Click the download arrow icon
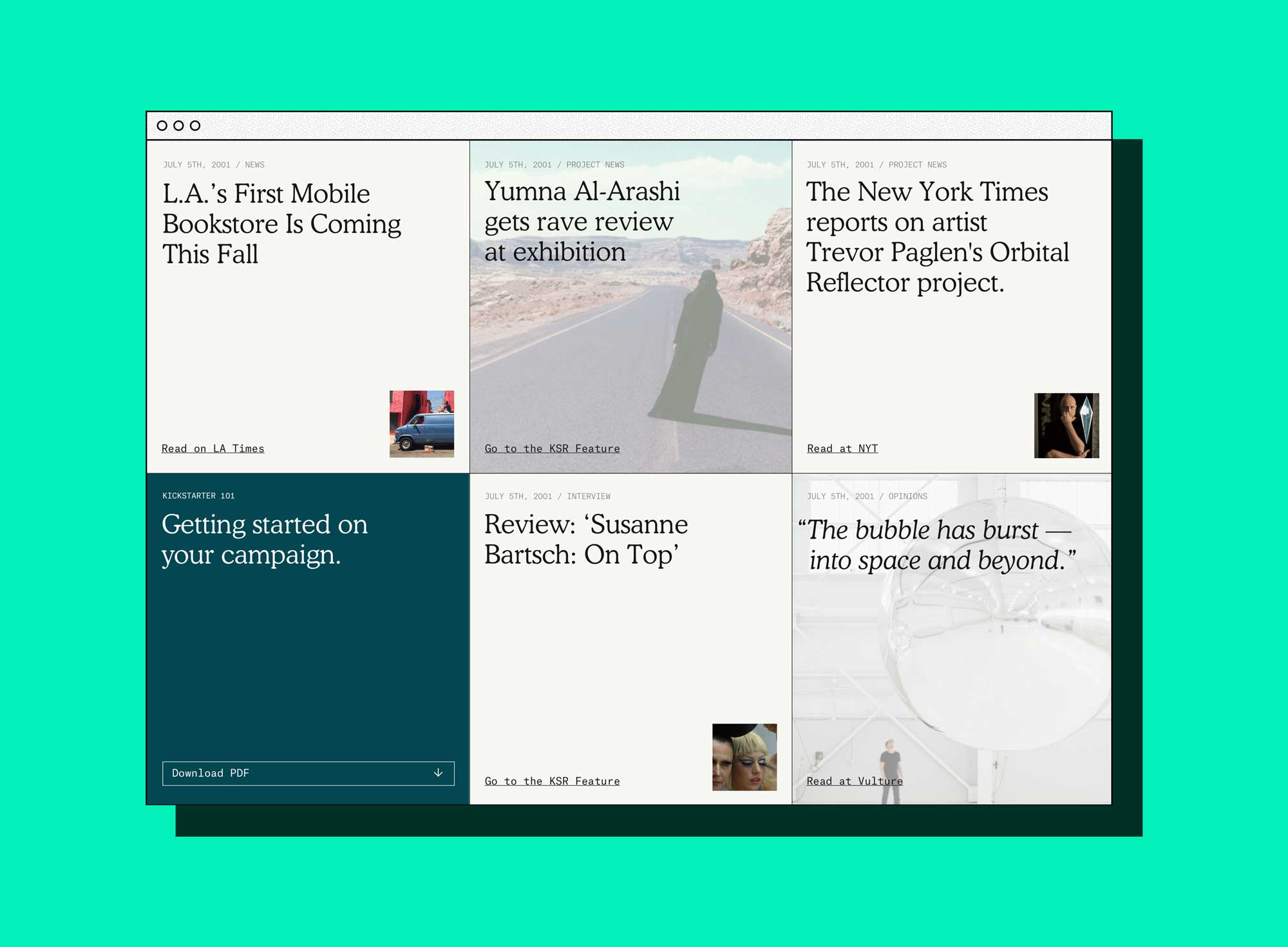The width and height of the screenshot is (1288, 947). point(438,773)
